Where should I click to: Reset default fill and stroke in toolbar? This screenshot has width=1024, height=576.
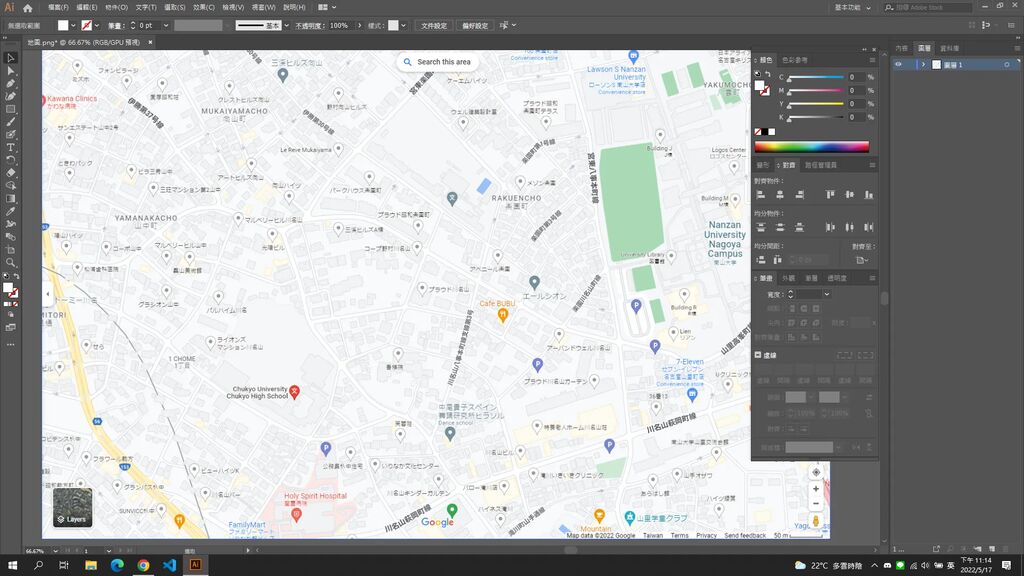tap(7, 276)
